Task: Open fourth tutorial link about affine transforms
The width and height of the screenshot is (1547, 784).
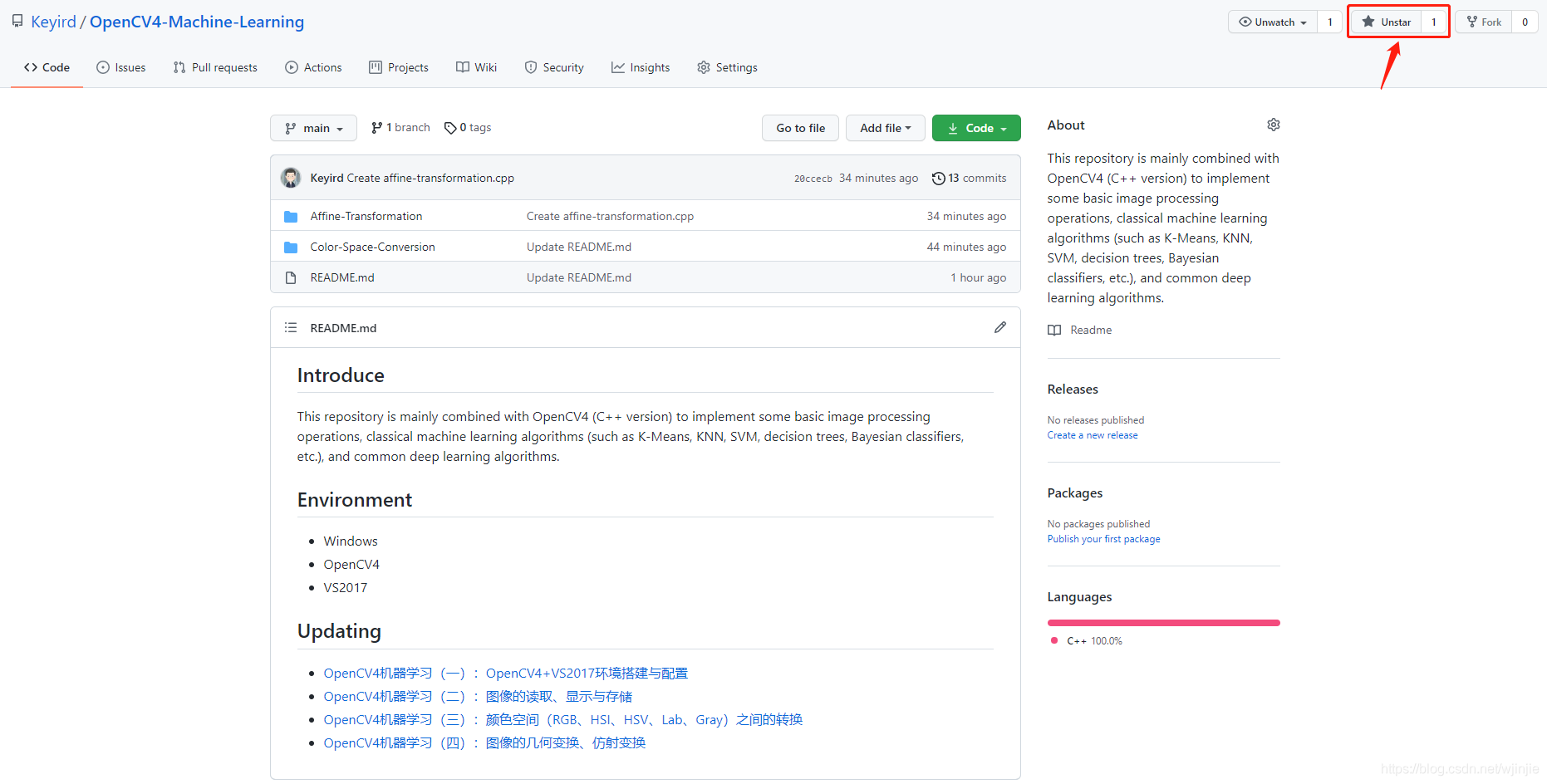Action: pyautogui.click(x=484, y=742)
